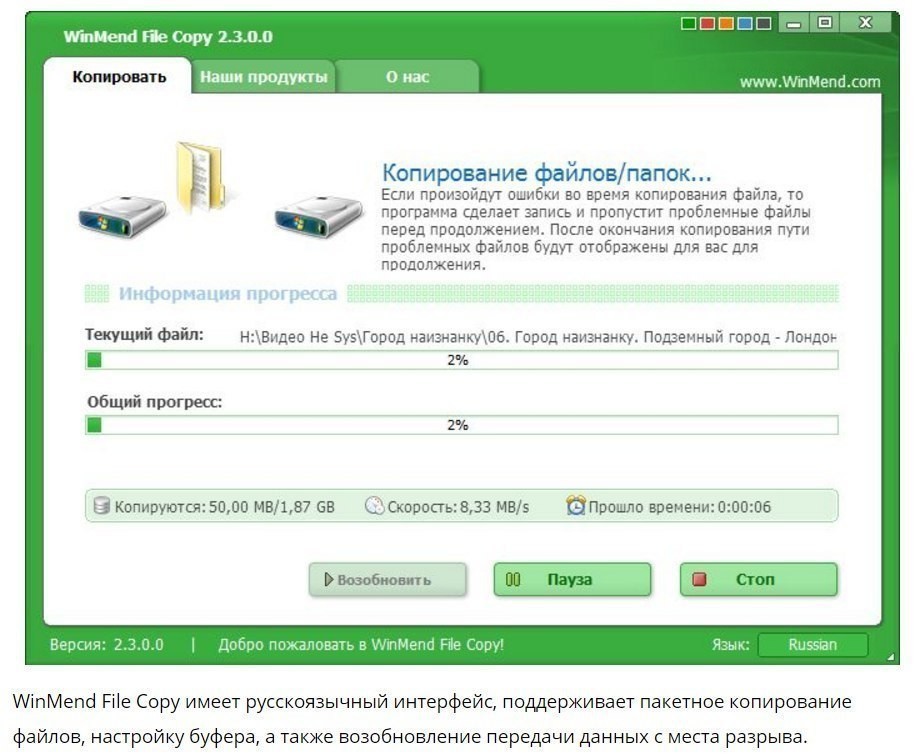The width and height of the screenshot is (916, 755).
Task: Click the destination drive icon on the right
Action: click(x=318, y=216)
